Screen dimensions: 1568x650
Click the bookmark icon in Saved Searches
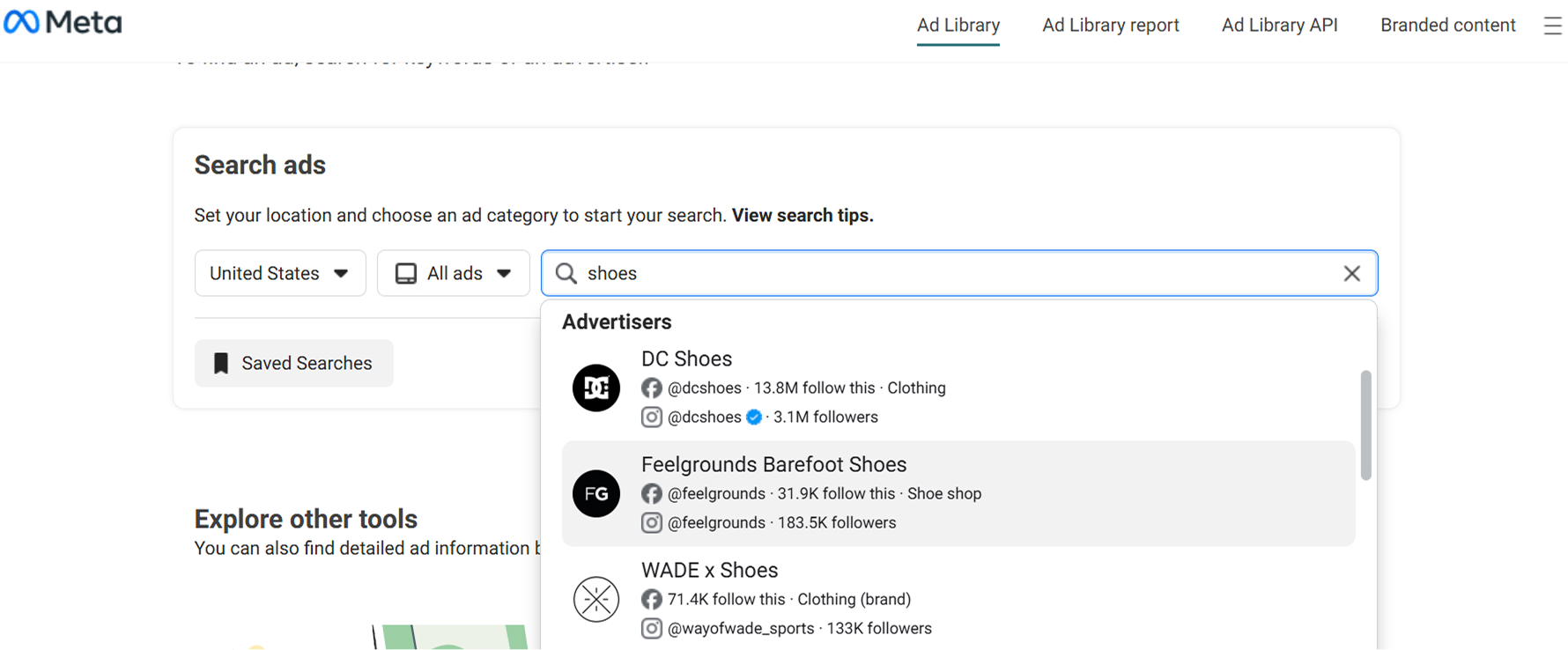point(221,363)
